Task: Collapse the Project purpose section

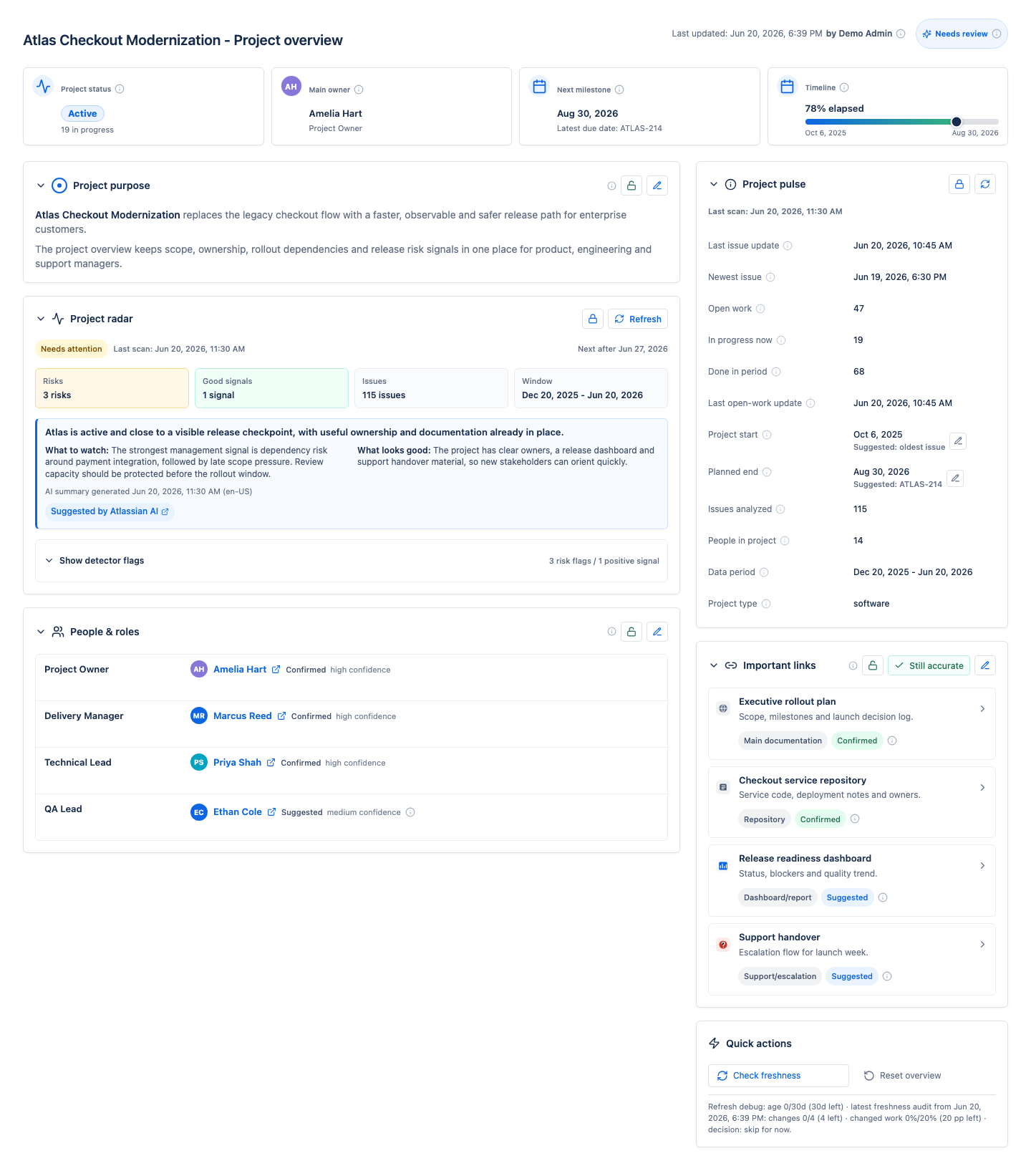Action: [x=41, y=185]
